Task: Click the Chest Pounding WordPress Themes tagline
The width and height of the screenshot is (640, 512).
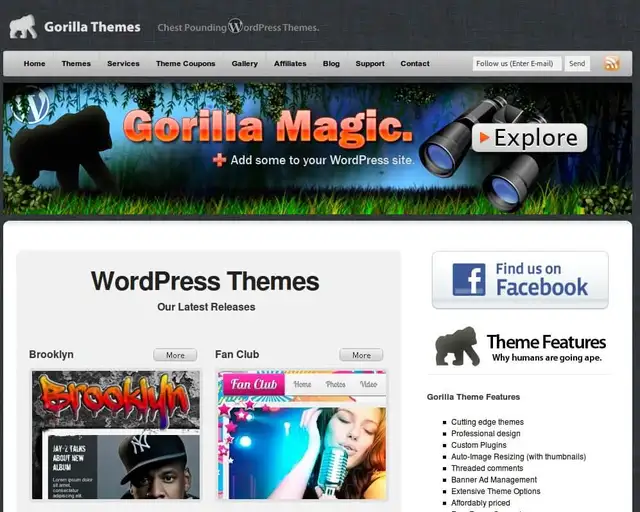Action: click(x=238, y=27)
